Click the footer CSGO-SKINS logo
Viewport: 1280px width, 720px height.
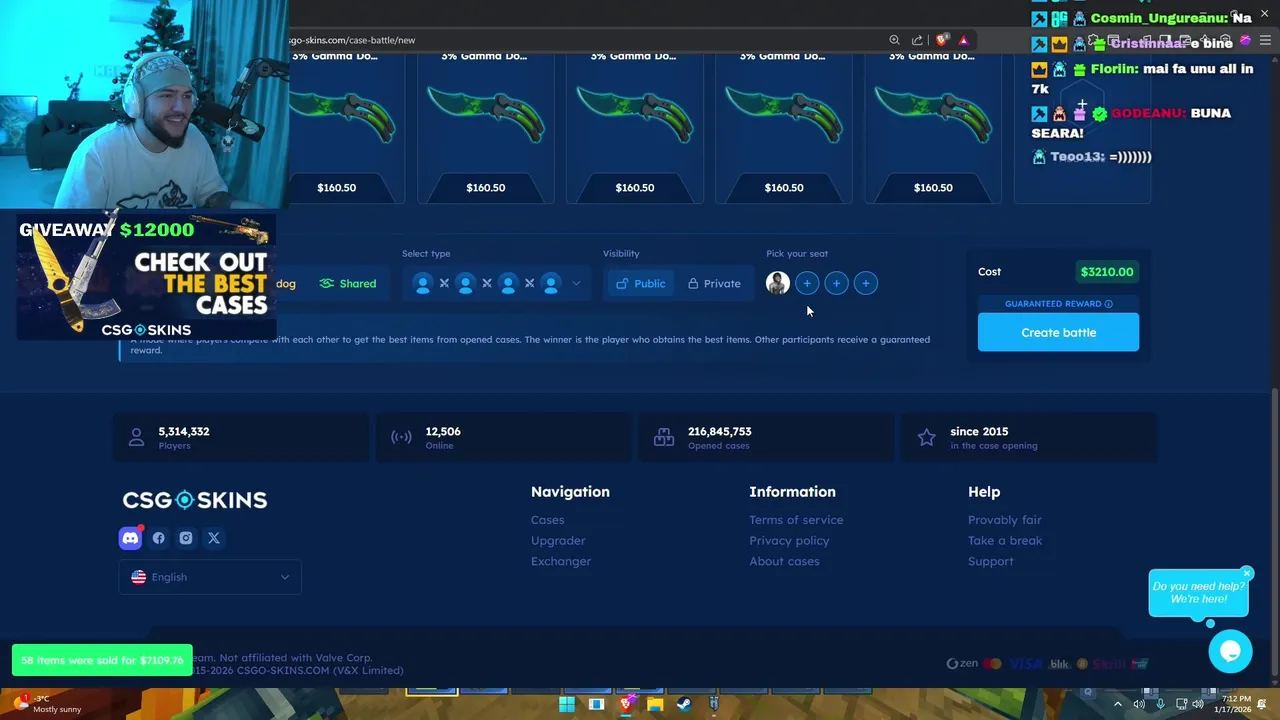click(195, 500)
